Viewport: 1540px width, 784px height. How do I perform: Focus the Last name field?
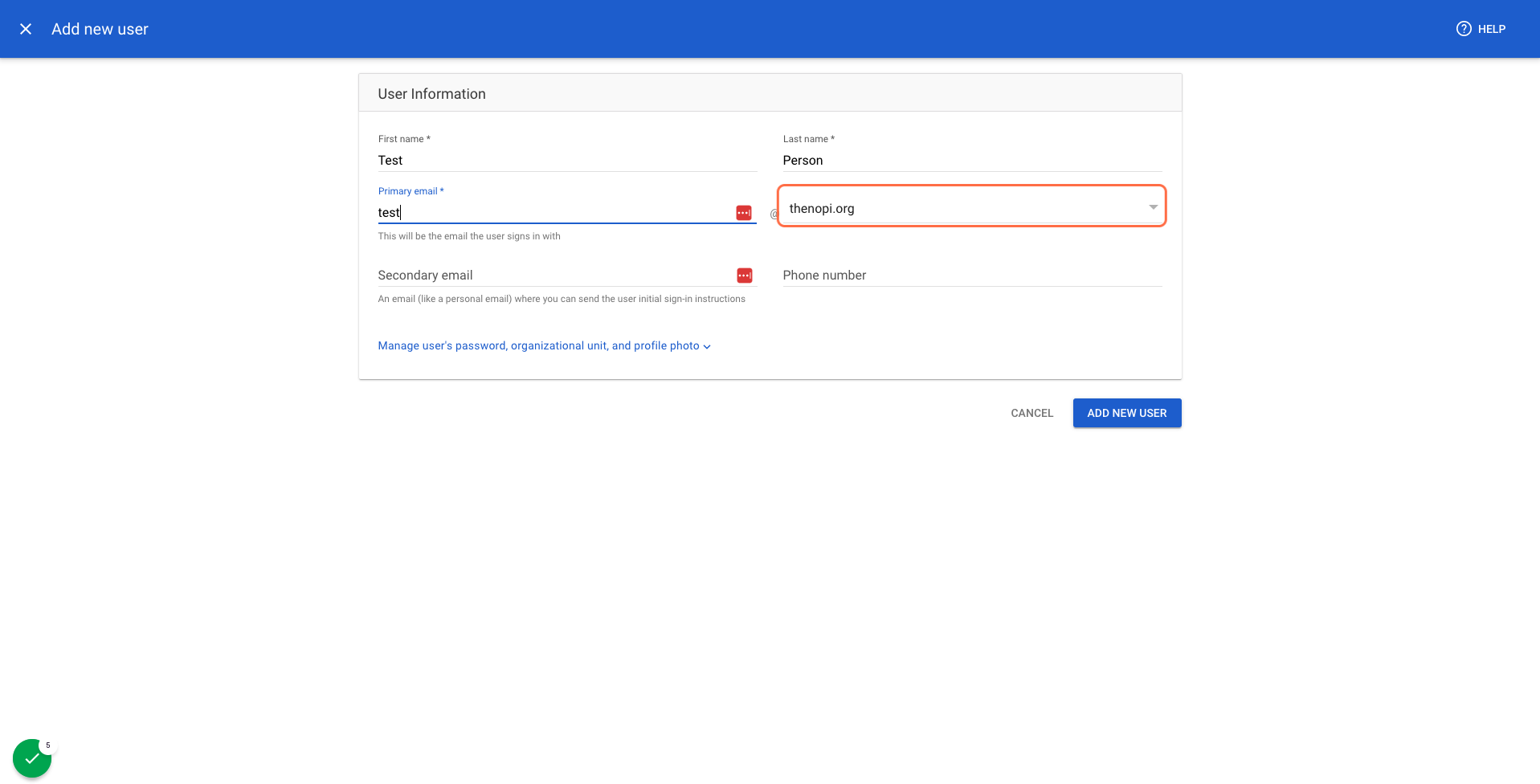coord(972,161)
